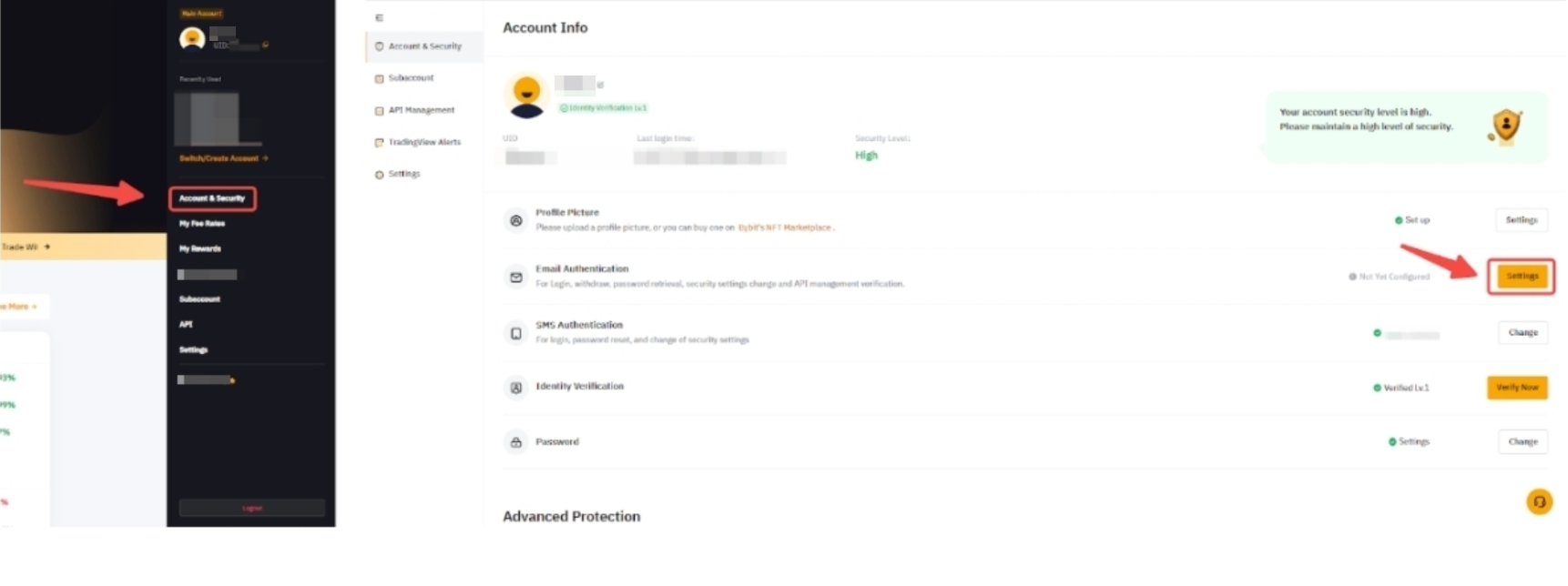Click the Identity Verification badge icon
The image size is (1568, 586).
(x=516, y=388)
